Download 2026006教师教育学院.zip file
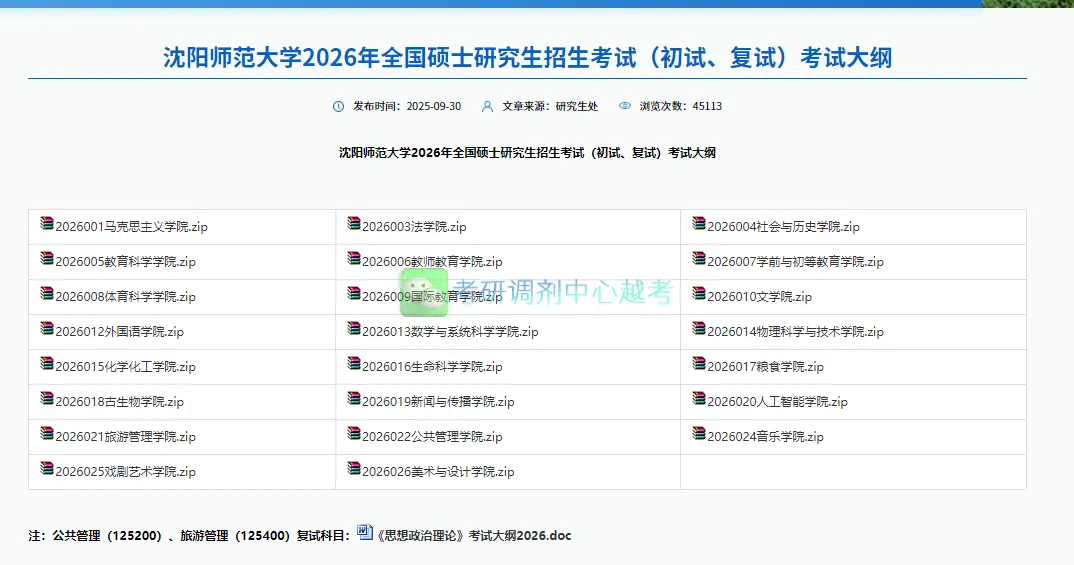The height and width of the screenshot is (565, 1074). (432, 262)
